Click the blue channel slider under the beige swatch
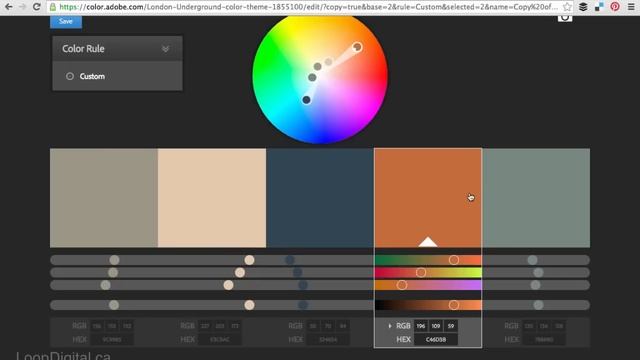Image resolution: width=640 pixels, height=360 pixels. pos(212,285)
